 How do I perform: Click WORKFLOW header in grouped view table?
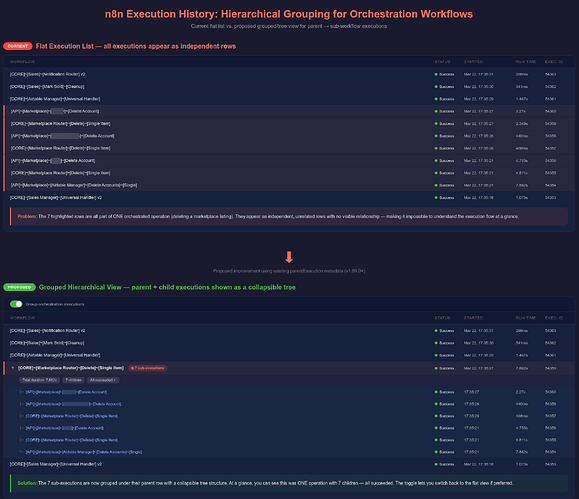[22, 318]
